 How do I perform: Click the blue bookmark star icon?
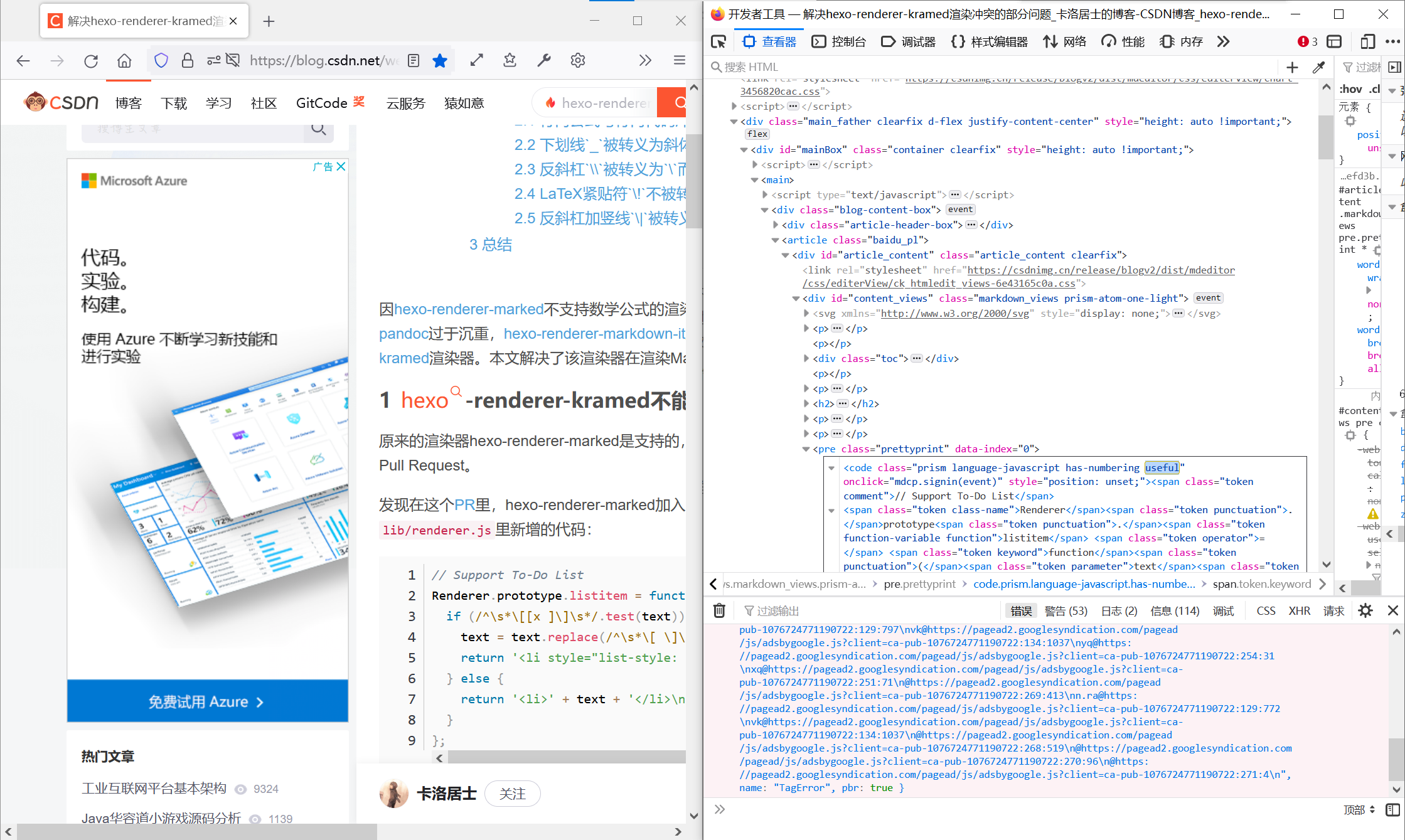coord(440,60)
